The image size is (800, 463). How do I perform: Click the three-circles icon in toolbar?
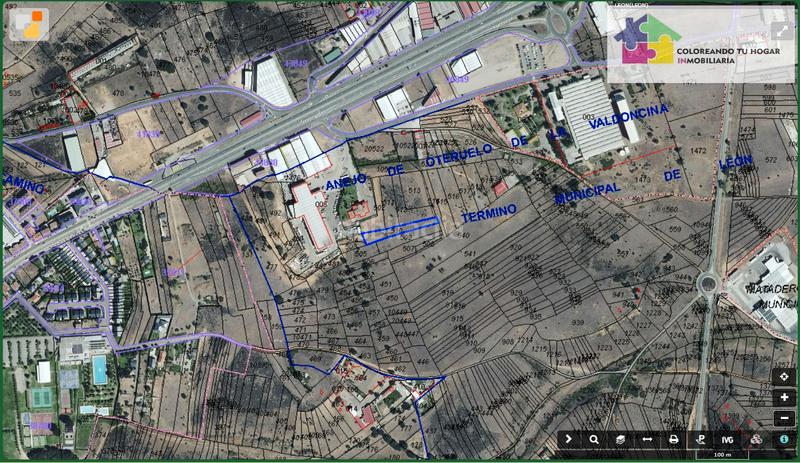pyautogui.click(x=757, y=439)
